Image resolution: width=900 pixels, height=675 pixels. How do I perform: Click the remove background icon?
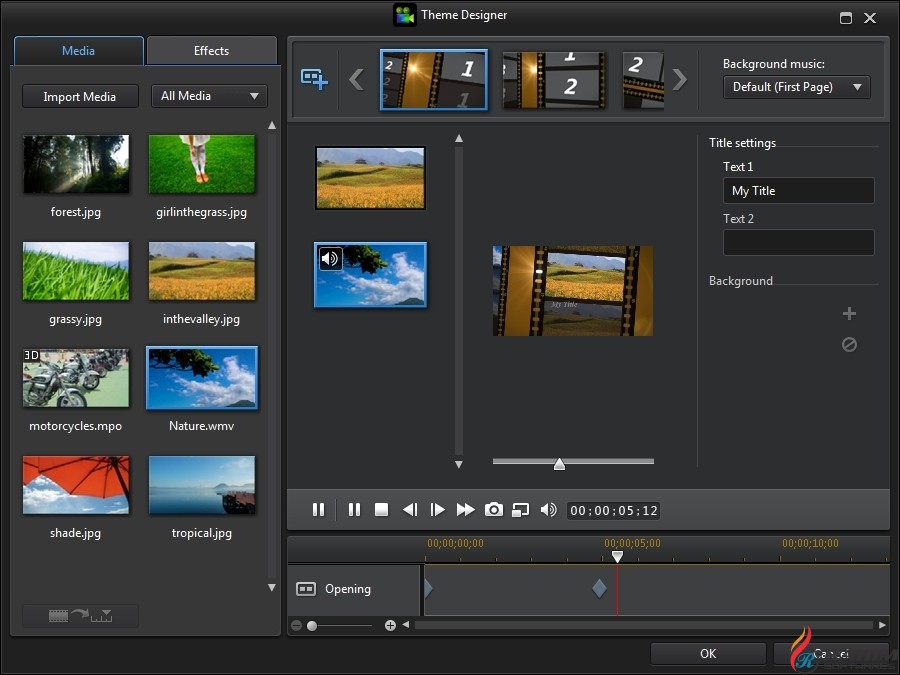849,345
